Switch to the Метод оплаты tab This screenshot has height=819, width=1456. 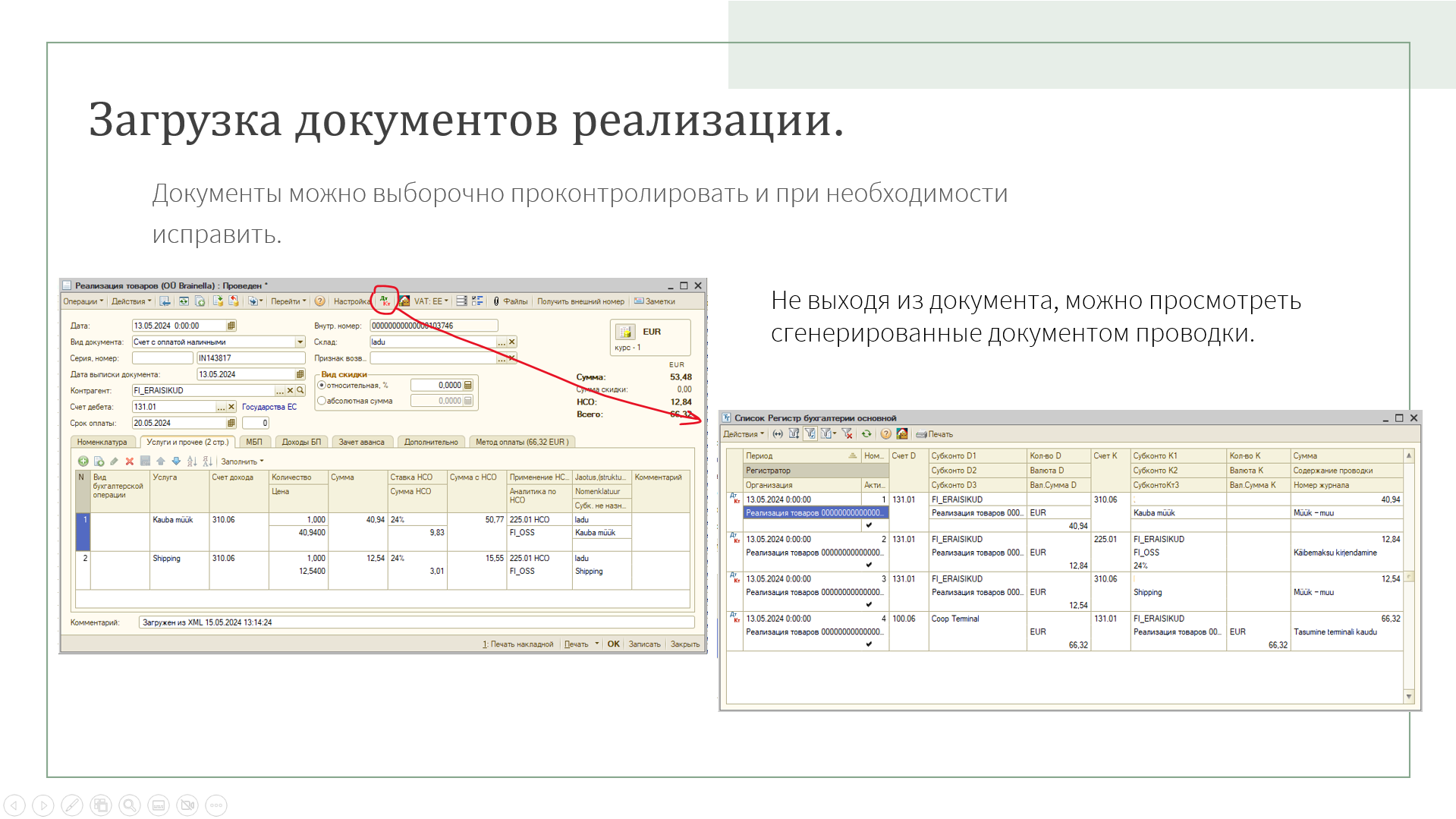(x=522, y=442)
